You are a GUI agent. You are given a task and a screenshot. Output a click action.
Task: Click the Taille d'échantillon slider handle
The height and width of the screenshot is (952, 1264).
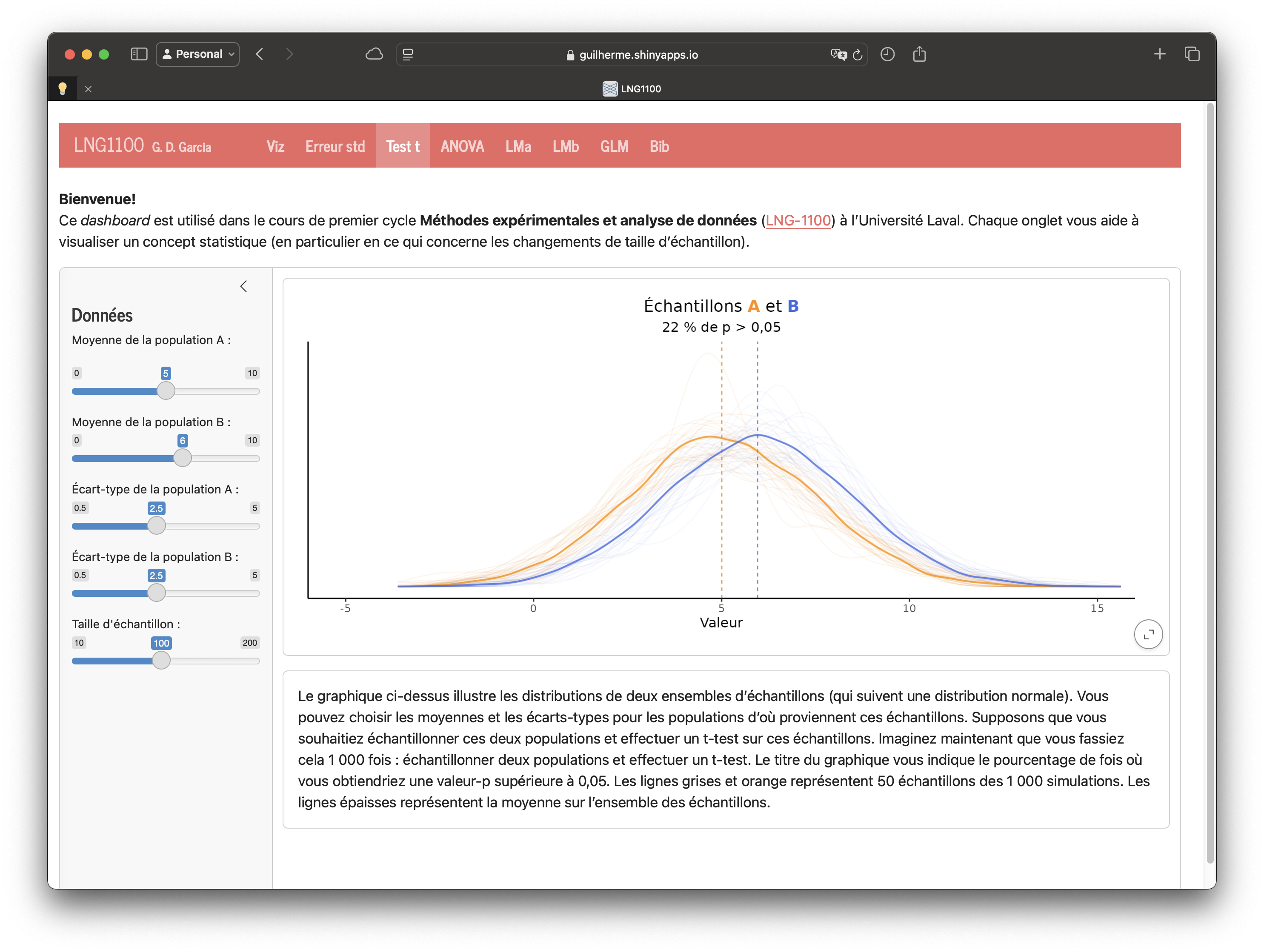161,660
